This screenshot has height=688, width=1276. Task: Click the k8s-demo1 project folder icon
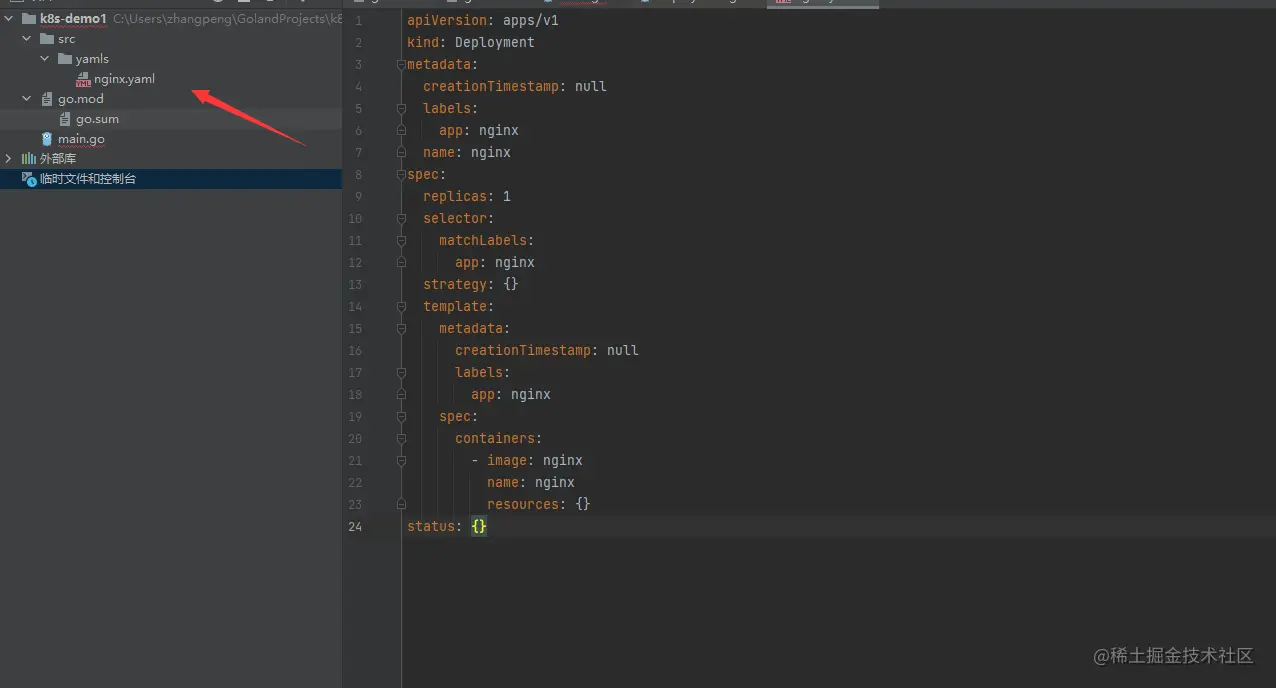pyautogui.click(x=29, y=19)
